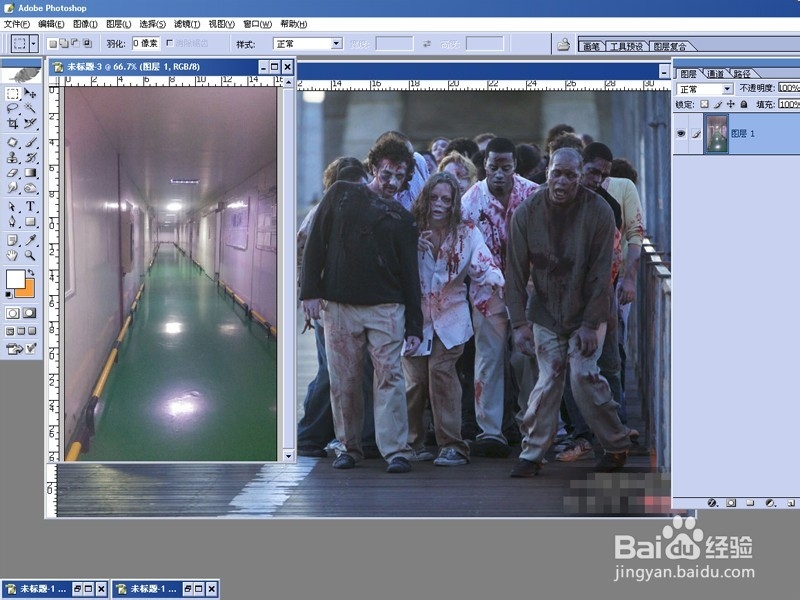Pick the Magic Wand tool
This screenshot has width=800, height=600.
[x=30, y=108]
